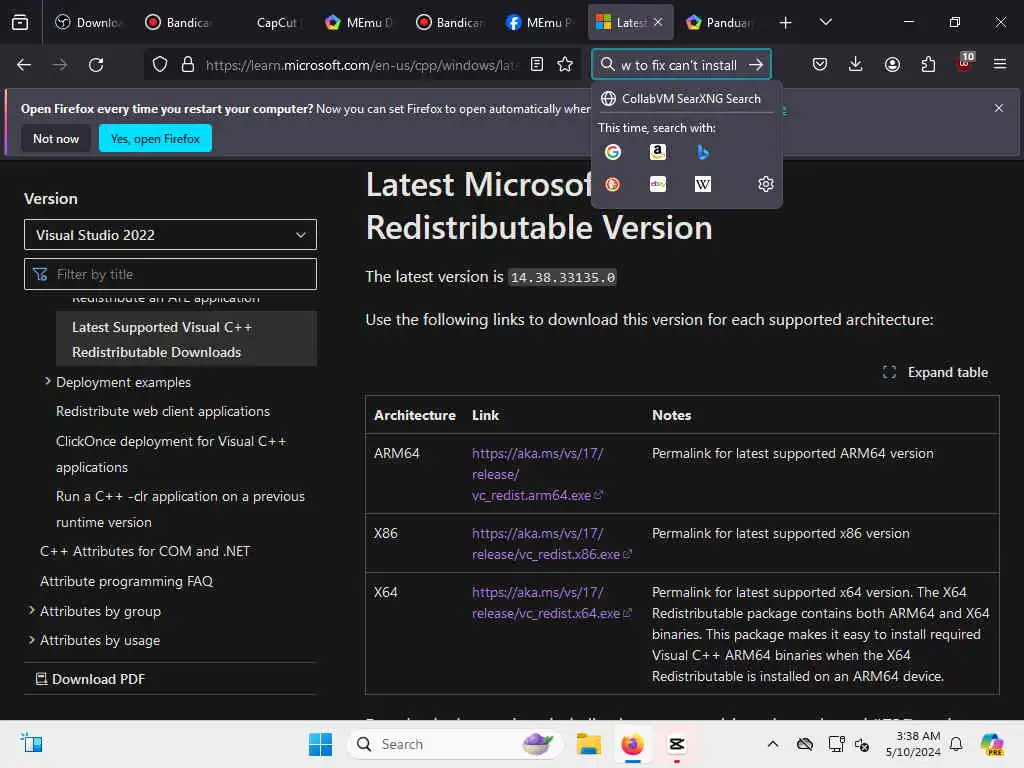The width and height of the screenshot is (1024, 768).
Task: Click the URL address bar
Action: tap(361, 65)
